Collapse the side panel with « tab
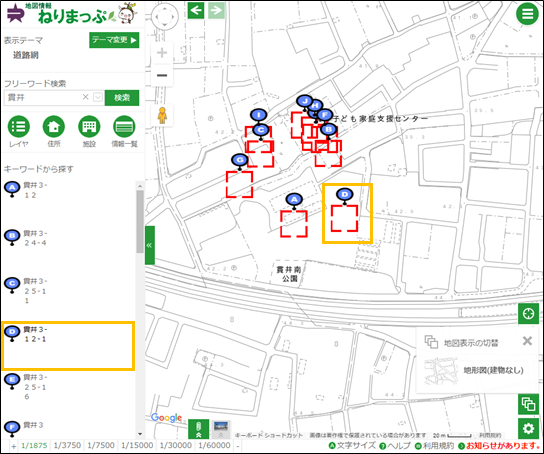The height and width of the screenshot is (454, 544). [150, 245]
